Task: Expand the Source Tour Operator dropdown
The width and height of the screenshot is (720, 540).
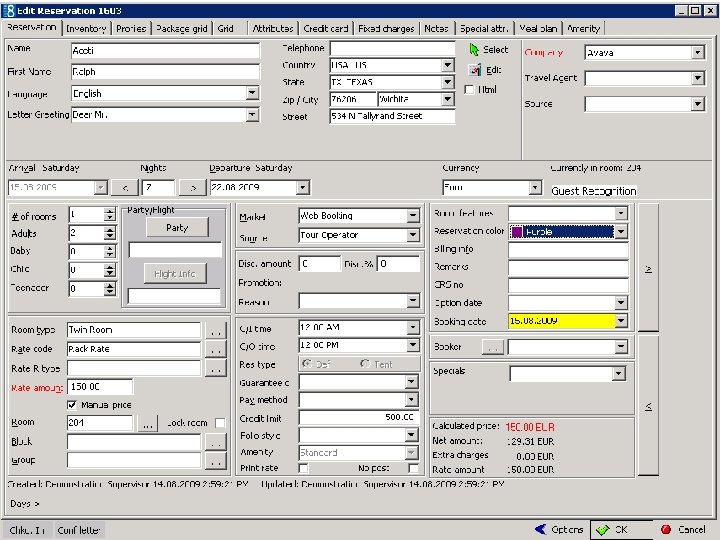Action: click(413, 235)
